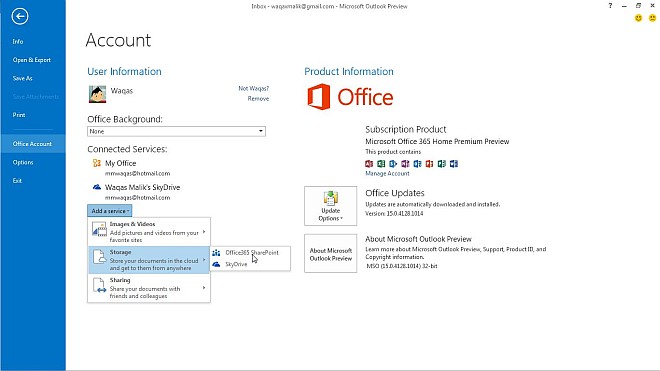Send a frown feedback face
The width and height of the screenshot is (660, 371).
[652, 18]
